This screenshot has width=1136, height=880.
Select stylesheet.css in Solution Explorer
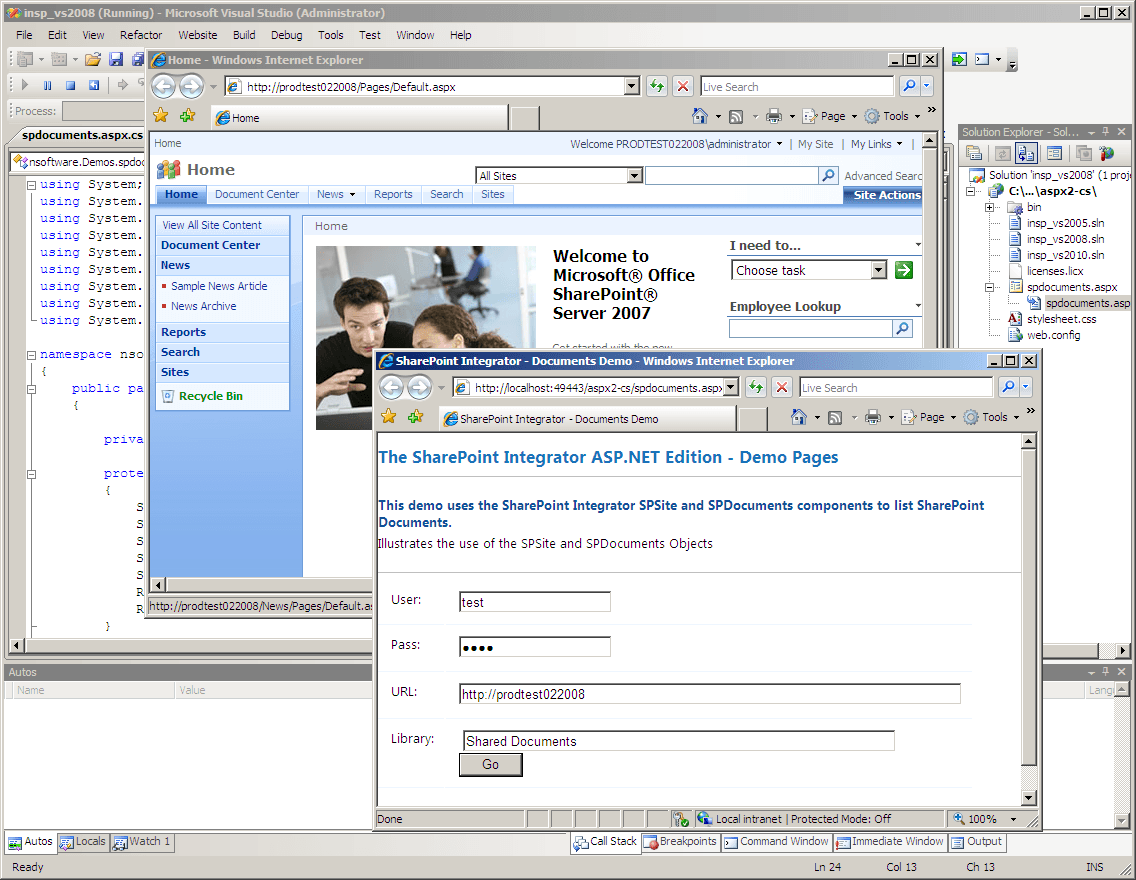click(1061, 319)
